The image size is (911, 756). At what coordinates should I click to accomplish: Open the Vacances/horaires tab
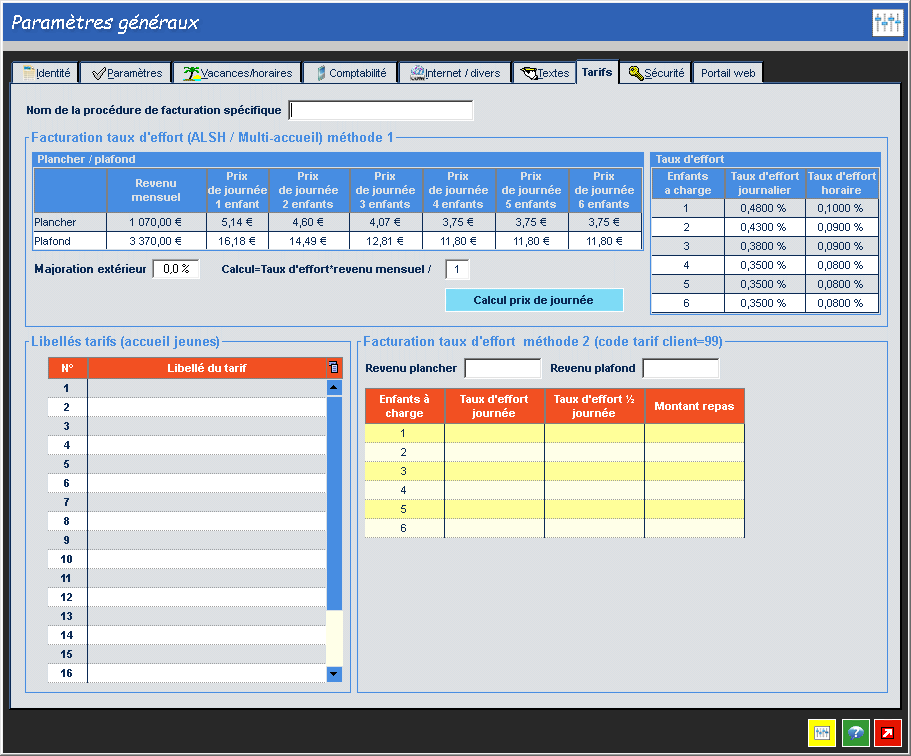pos(237,73)
